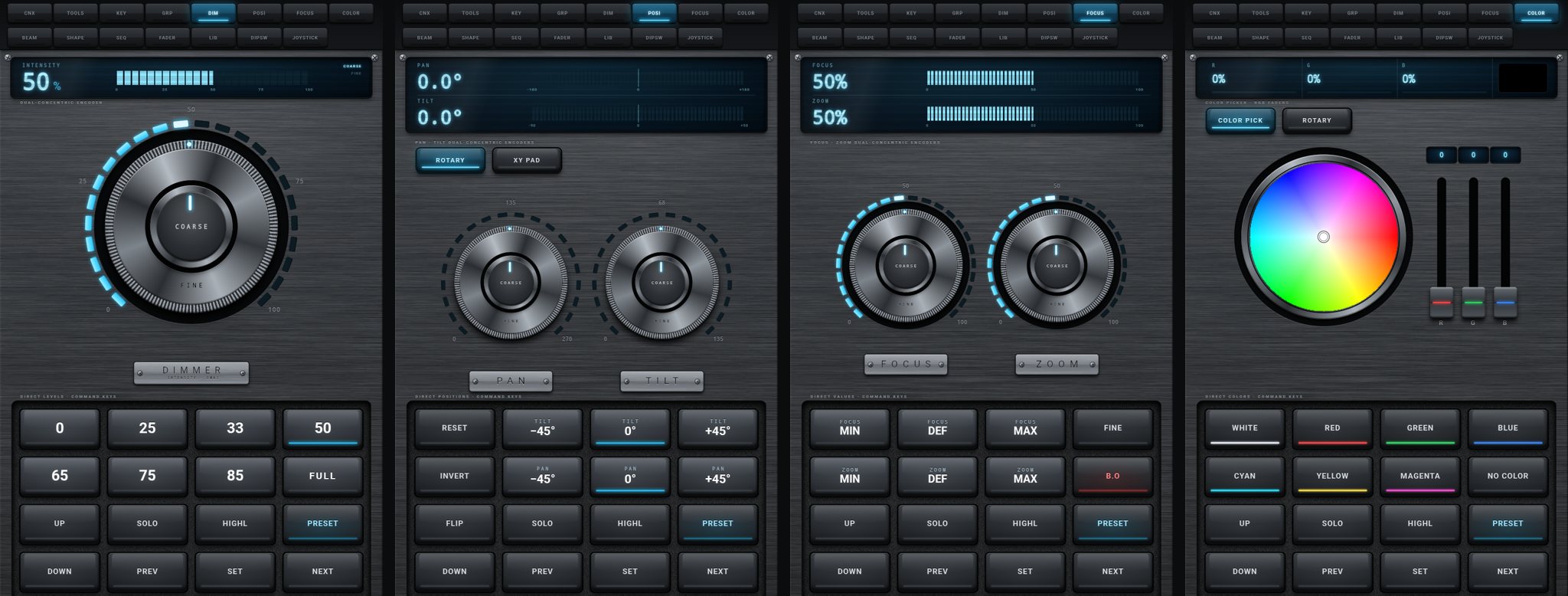Select WHITE direct color
Image resolution: width=1568 pixels, height=596 pixels.
click(x=1245, y=428)
